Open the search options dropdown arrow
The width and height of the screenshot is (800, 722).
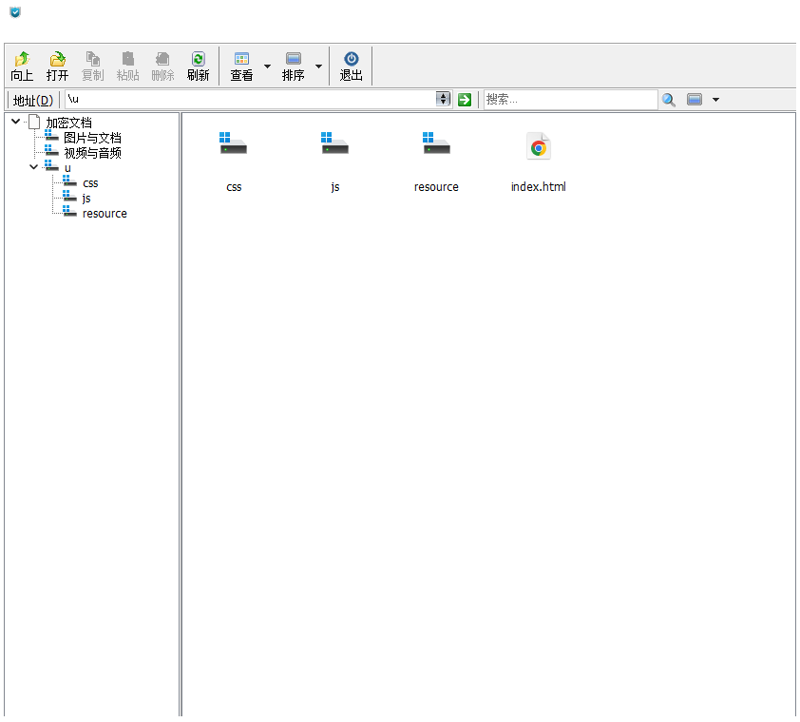tap(716, 99)
